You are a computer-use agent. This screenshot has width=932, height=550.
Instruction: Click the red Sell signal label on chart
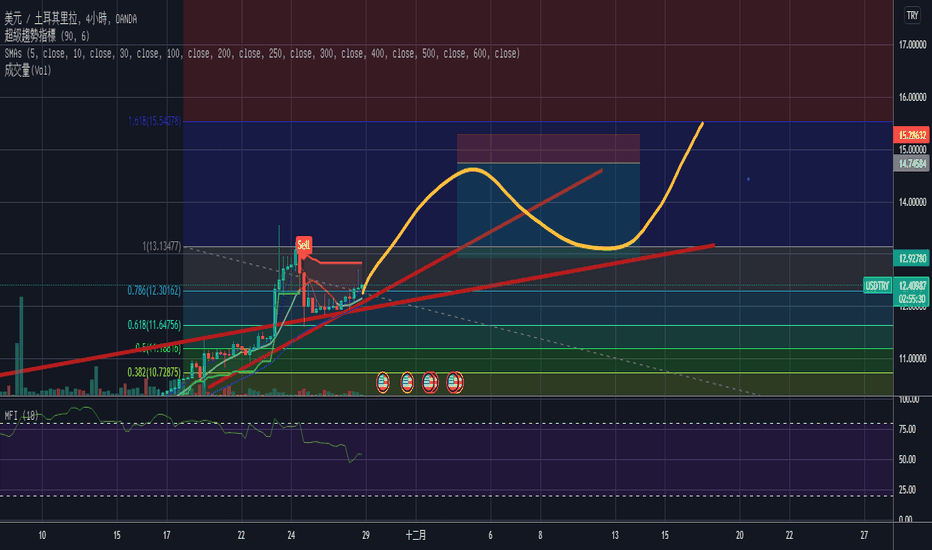pyautogui.click(x=304, y=245)
